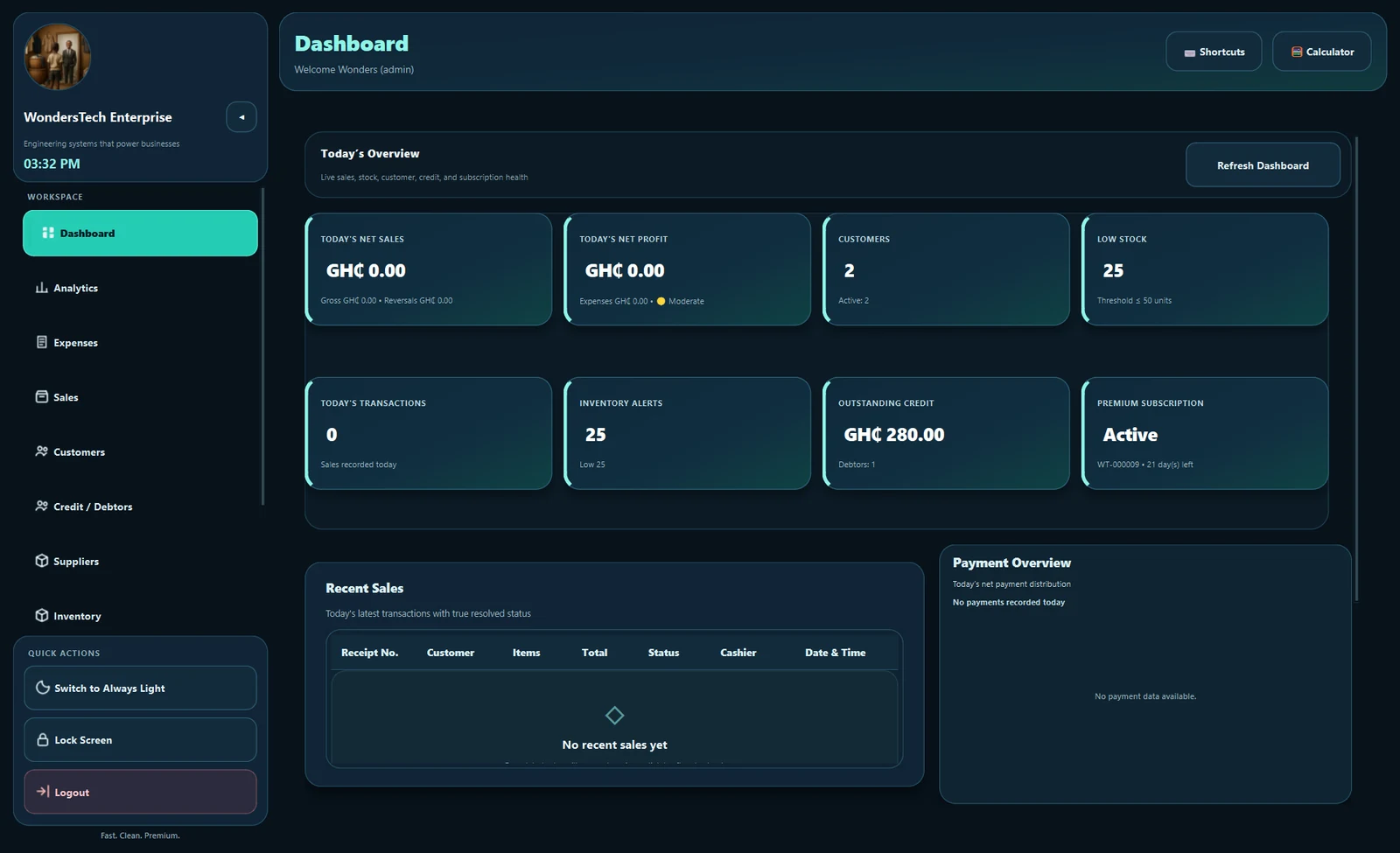Switch to Always Light theme
The image size is (1400, 853).
[140, 688]
